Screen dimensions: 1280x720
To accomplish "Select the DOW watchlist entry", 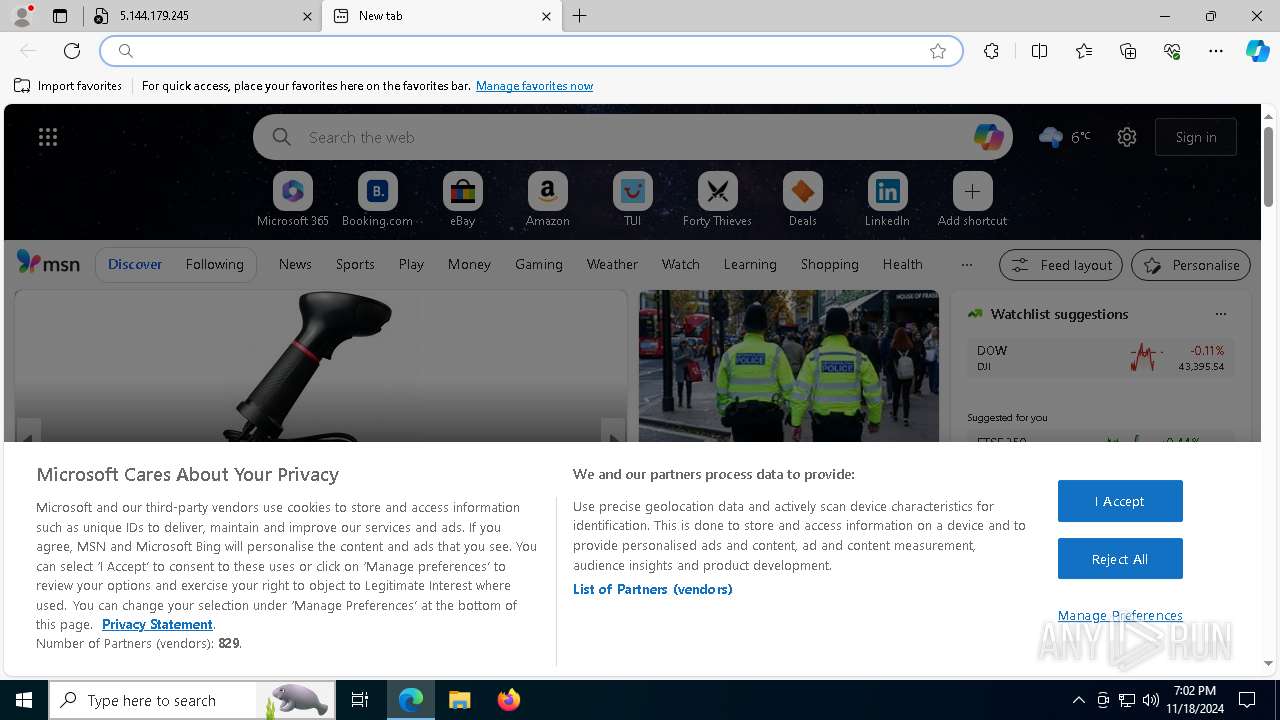I will (1100, 358).
